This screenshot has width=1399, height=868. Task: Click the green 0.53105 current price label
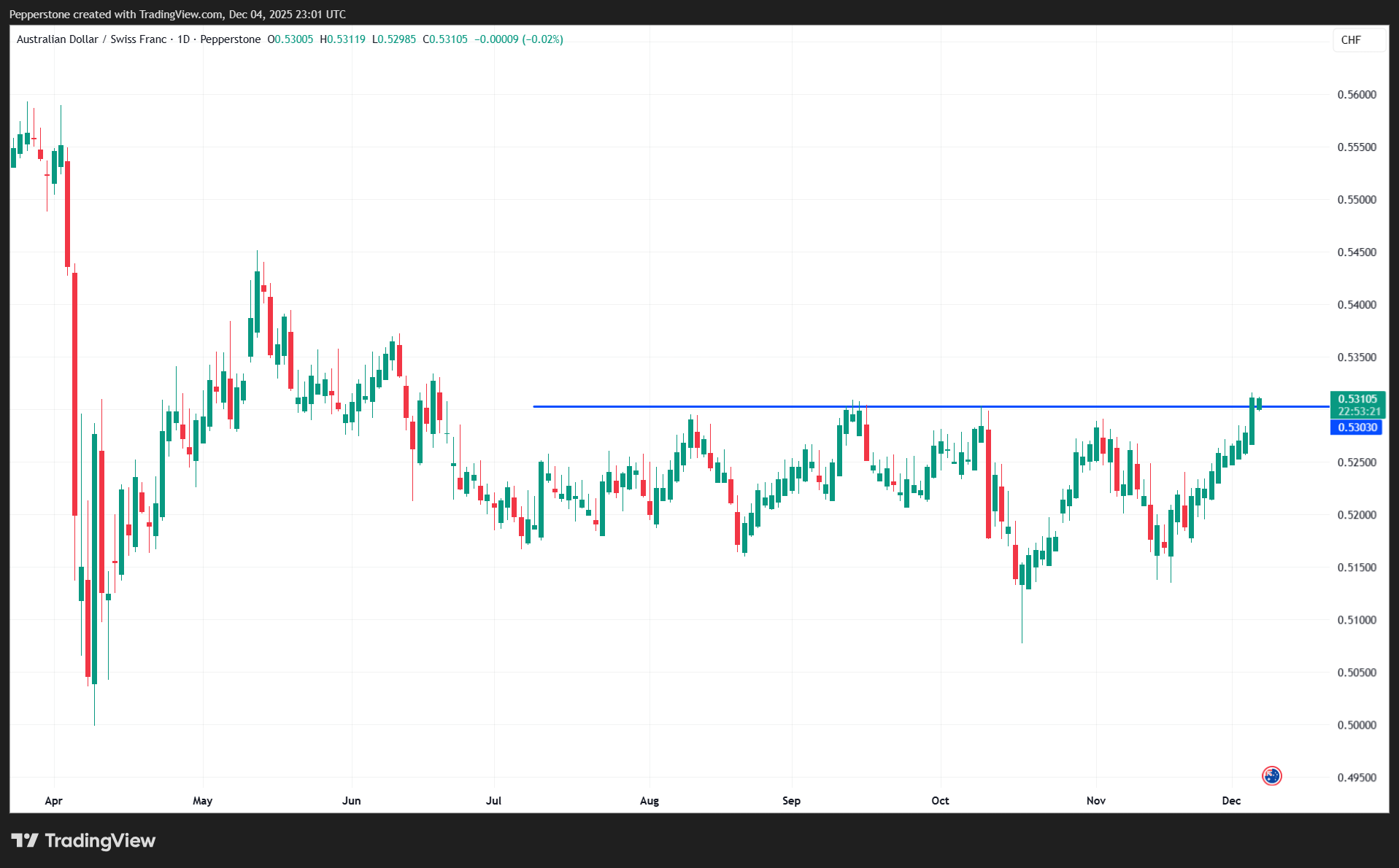click(1357, 399)
